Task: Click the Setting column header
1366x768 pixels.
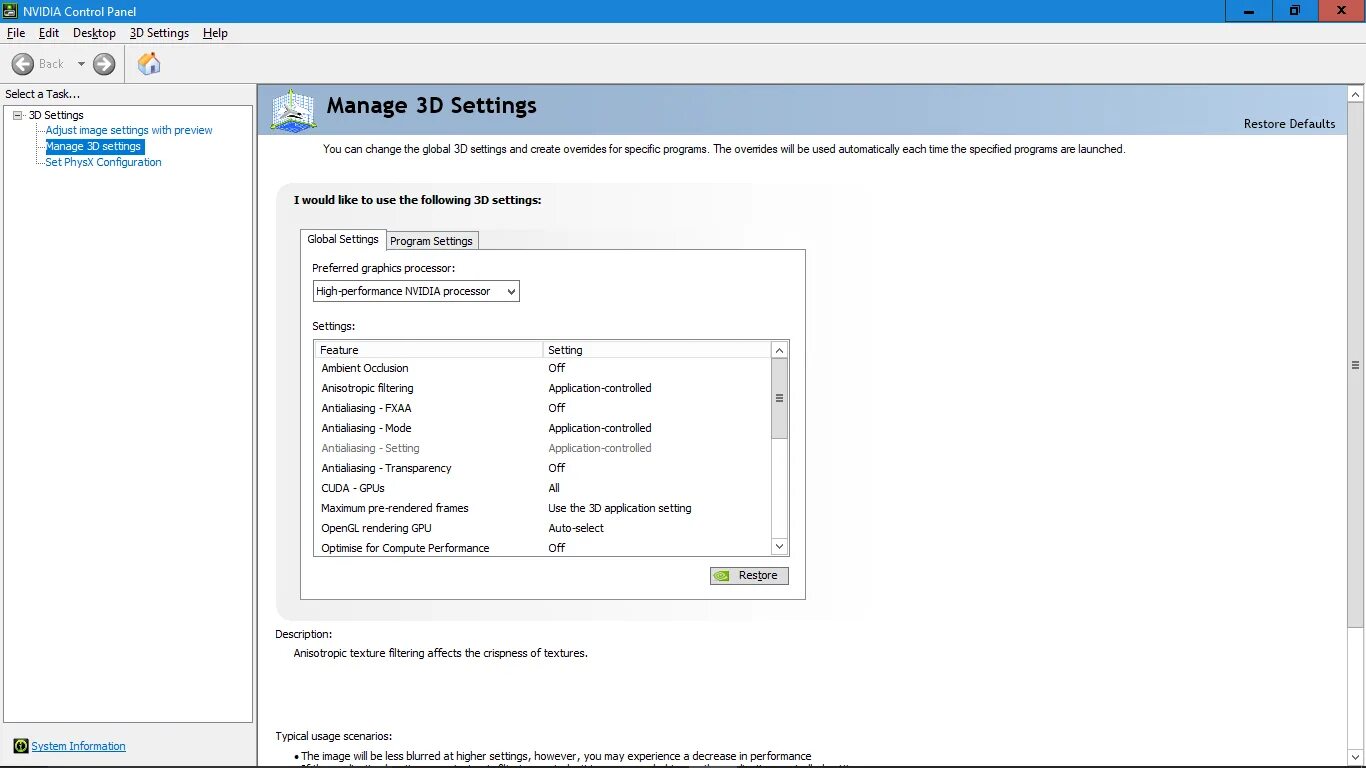Action: click(x=657, y=350)
